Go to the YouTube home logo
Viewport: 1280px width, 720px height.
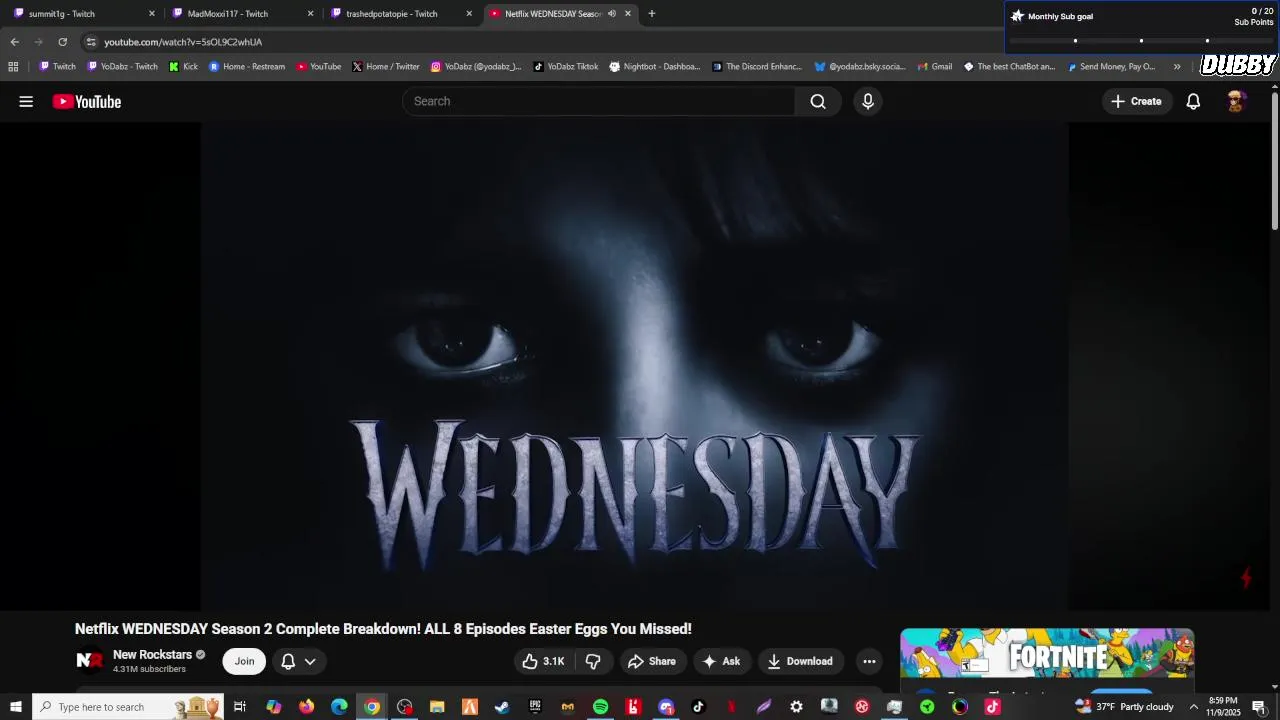point(87,101)
